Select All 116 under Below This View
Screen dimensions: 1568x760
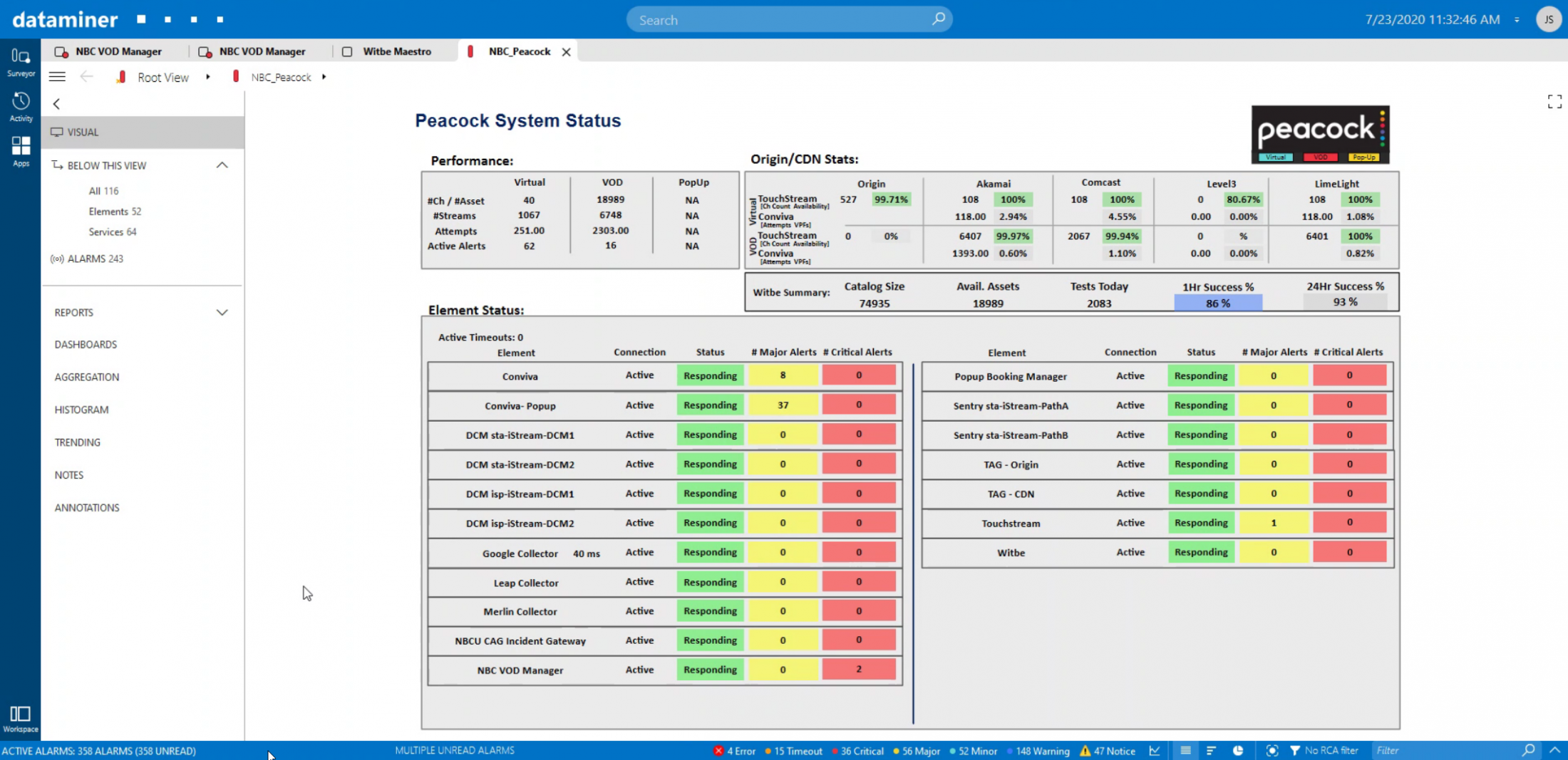click(x=103, y=191)
